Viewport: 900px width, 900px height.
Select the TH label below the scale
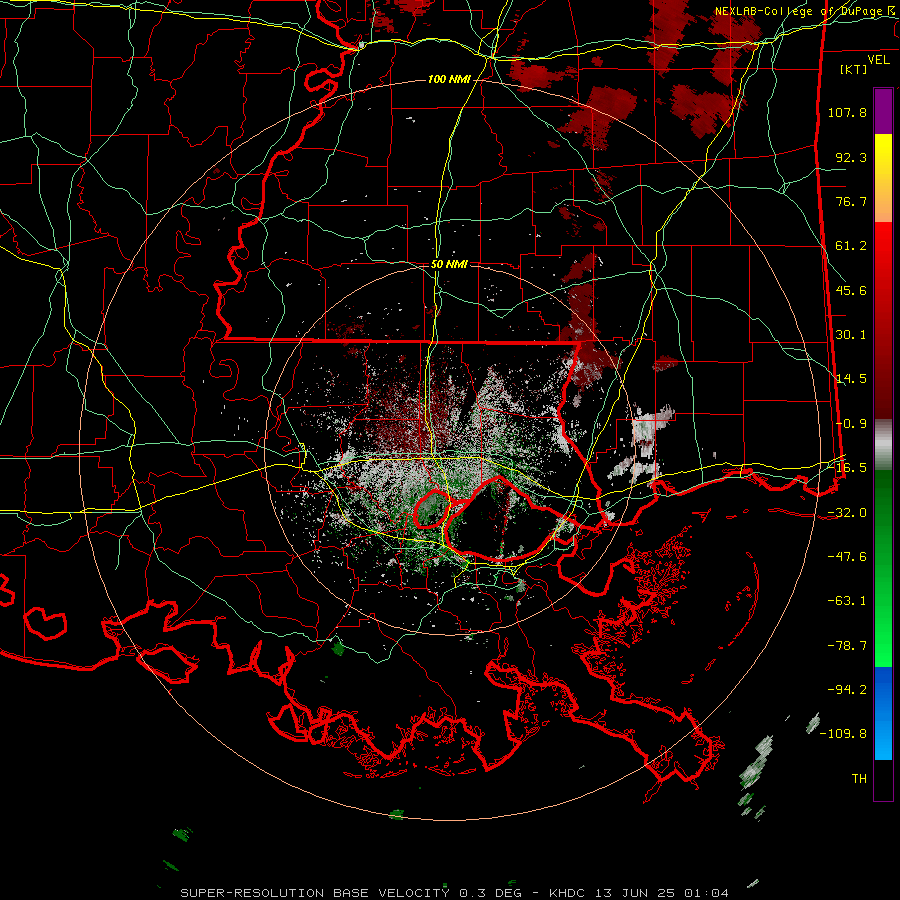click(x=859, y=779)
